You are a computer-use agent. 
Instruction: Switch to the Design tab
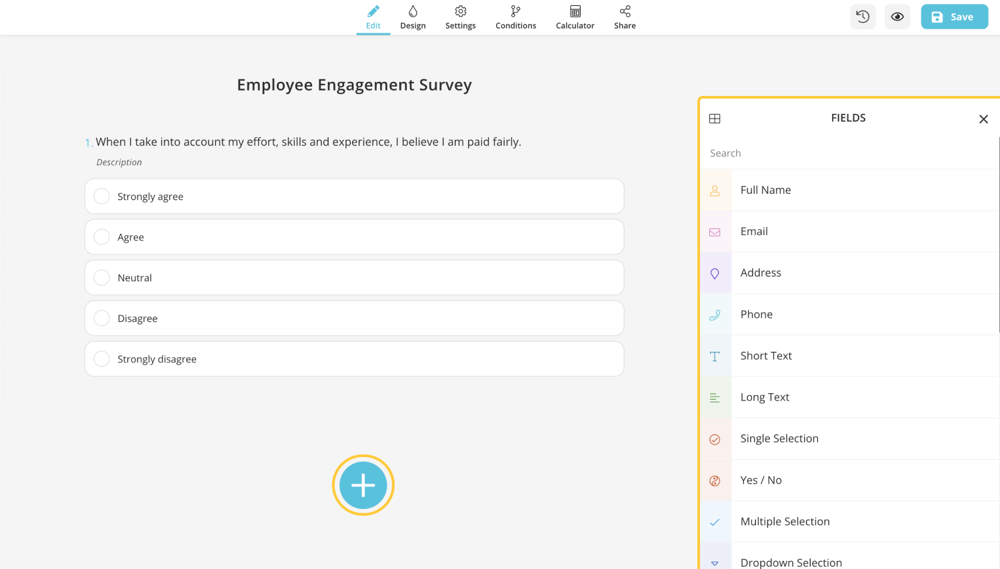tap(413, 17)
